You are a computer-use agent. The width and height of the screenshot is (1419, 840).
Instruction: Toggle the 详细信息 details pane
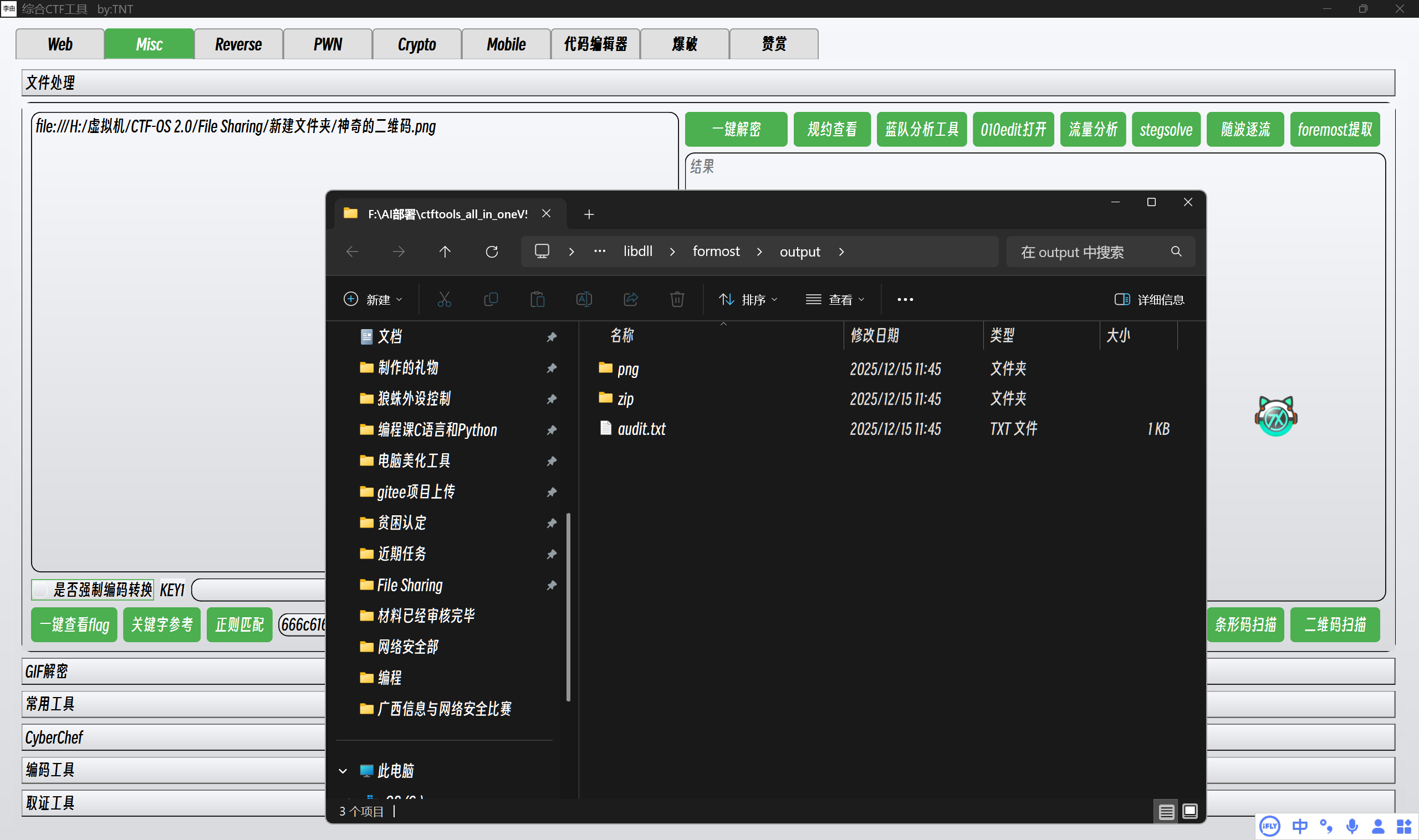[x=1149, y=299]
